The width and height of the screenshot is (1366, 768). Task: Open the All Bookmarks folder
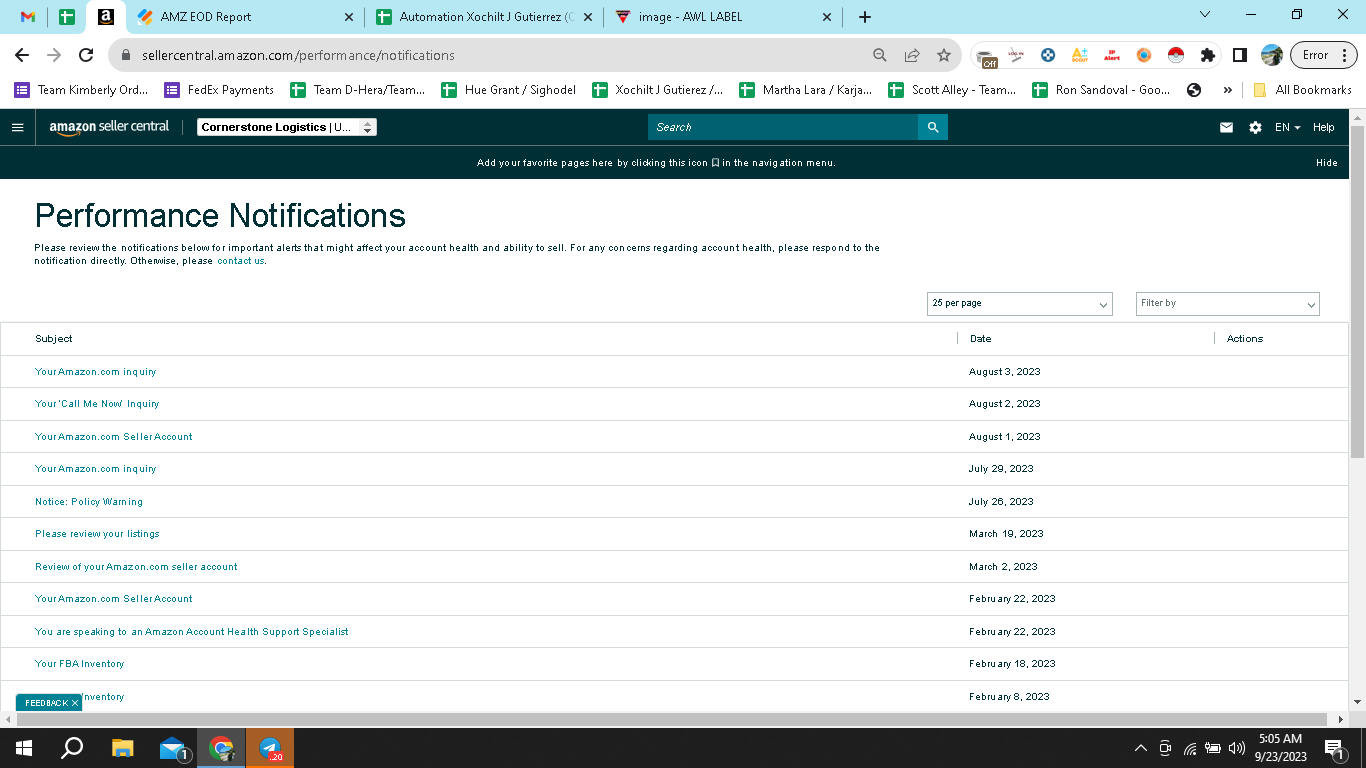1302,89
